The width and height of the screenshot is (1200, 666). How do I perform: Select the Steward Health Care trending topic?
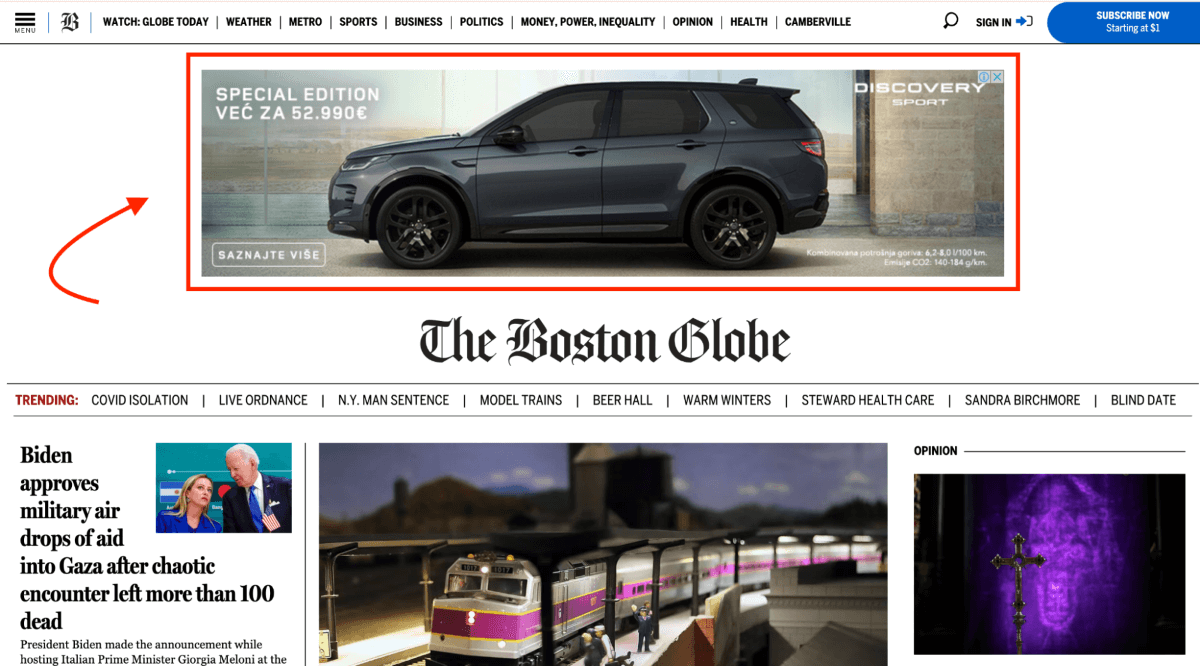(867, 400)
